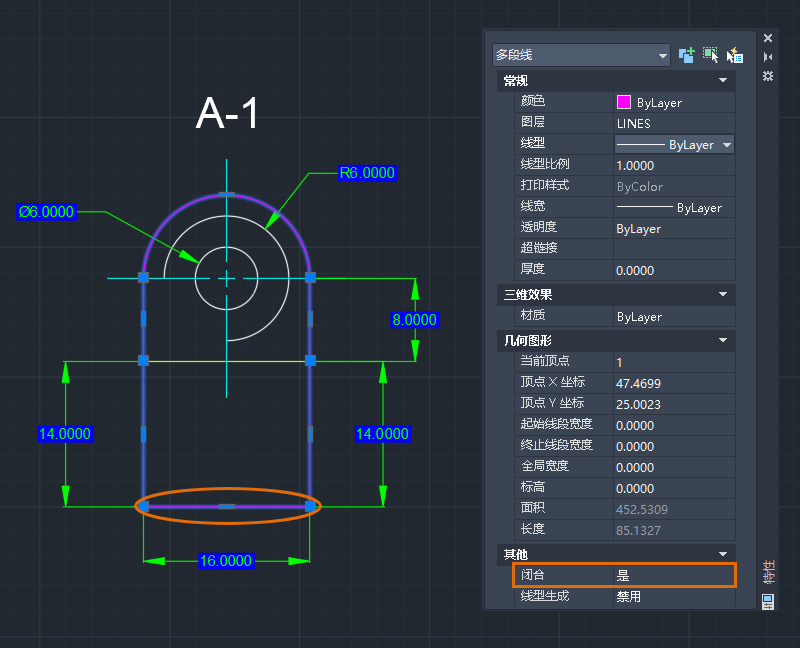Viewport: 800px width, 648px height.
Task: Click the Select Objects icon
Action: tap(710, 55)
